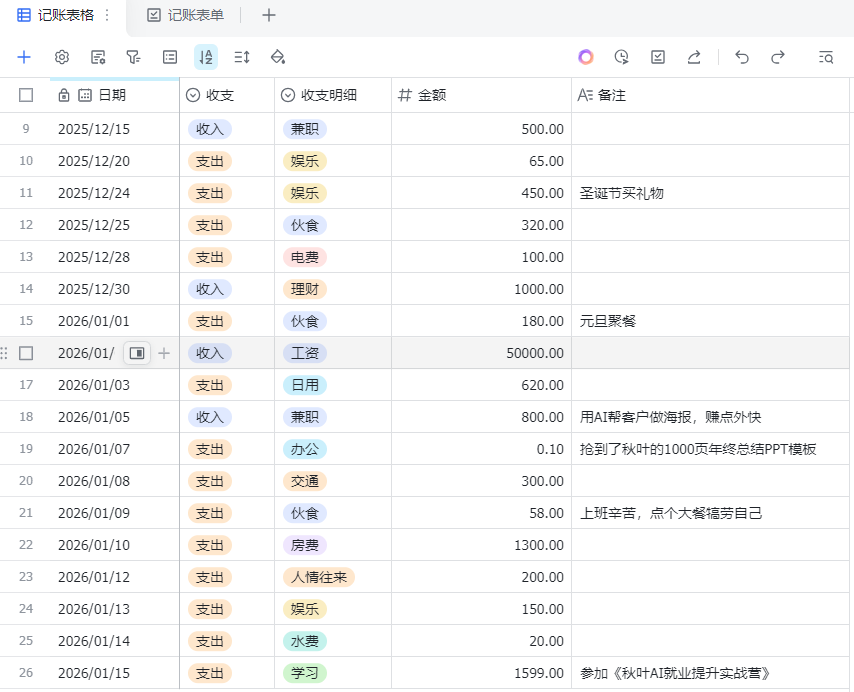Image resolution: width=854 pixels, height=692 pixels.
Task: Check the select-all checkbox in the header
Action: coord(25,95)
